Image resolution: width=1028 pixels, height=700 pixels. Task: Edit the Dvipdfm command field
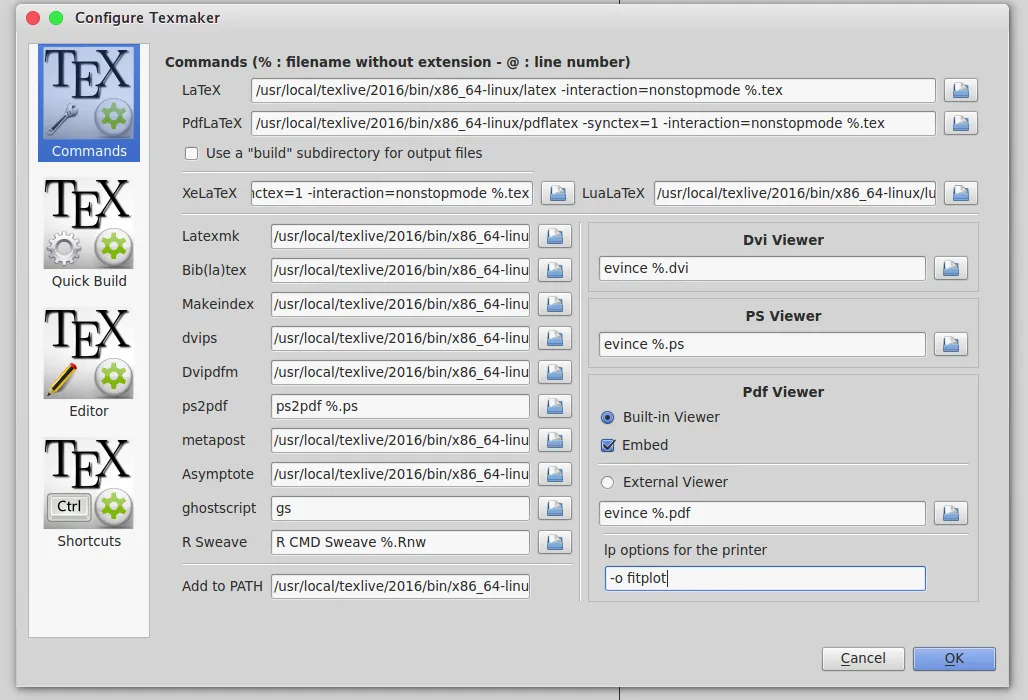click(401, 372)
